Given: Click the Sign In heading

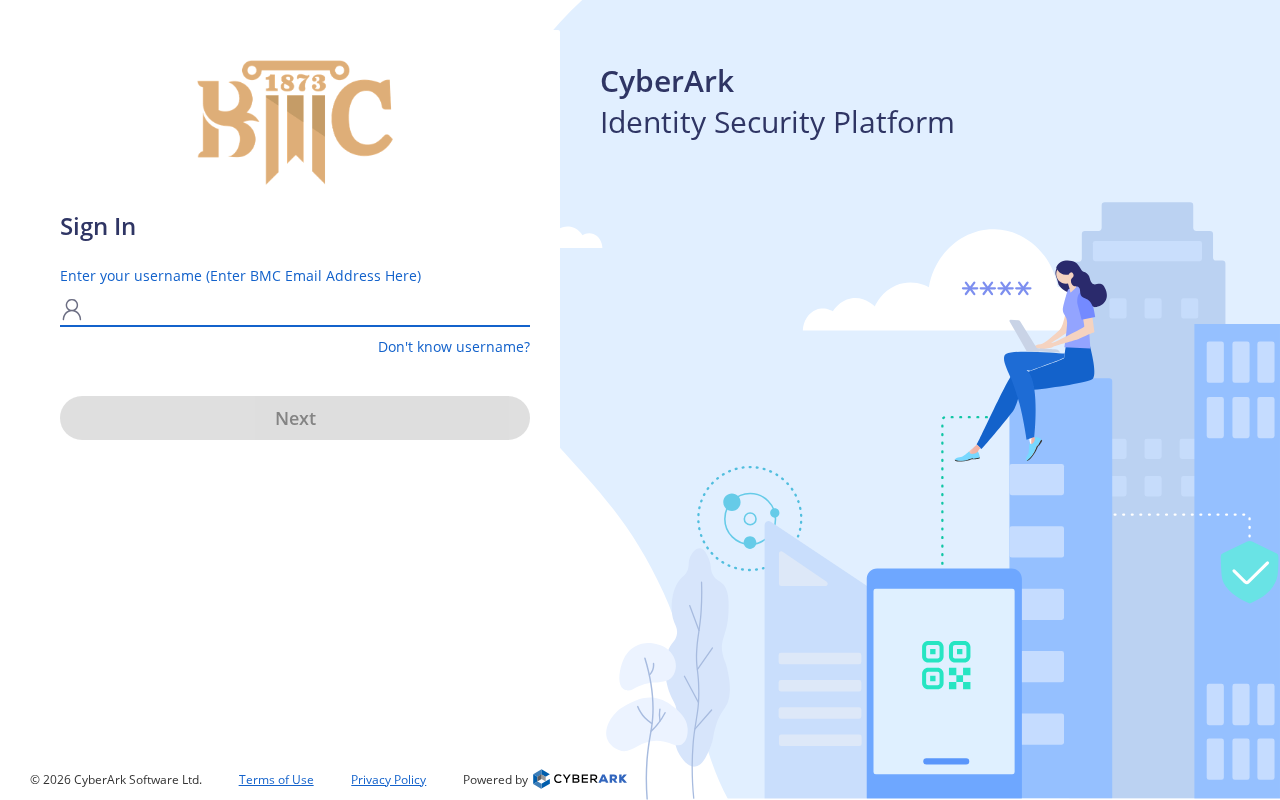Looking at the screenshot, I should click(98, 227).
